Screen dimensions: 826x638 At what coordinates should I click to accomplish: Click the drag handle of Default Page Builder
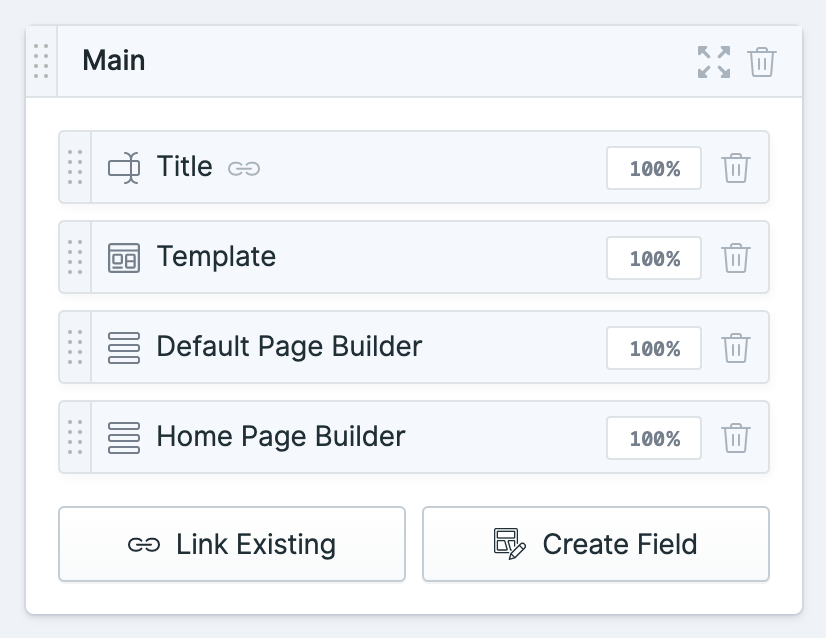coord(74,347)
